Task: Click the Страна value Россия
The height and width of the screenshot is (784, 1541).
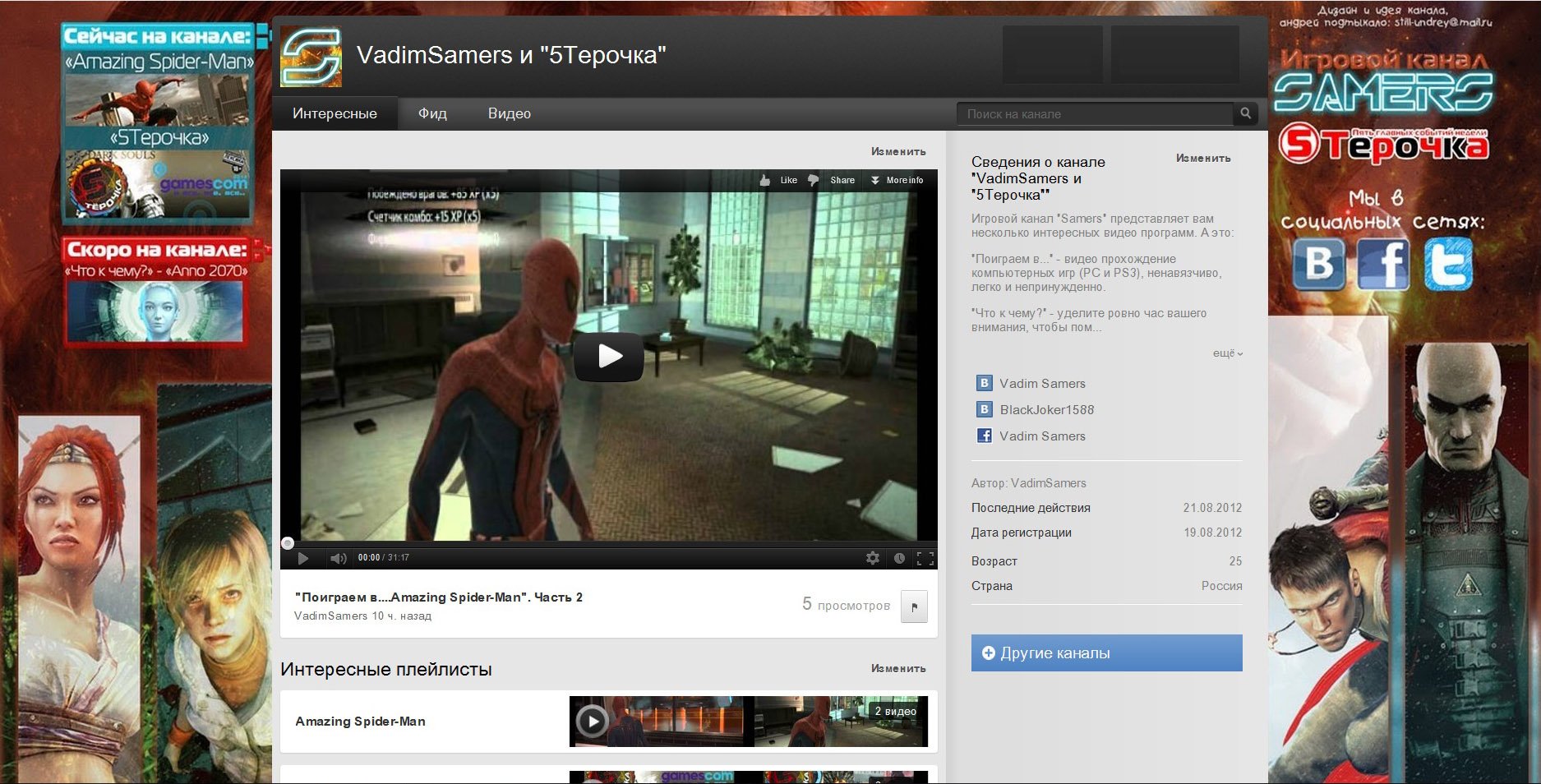Action: [1221, 586]
